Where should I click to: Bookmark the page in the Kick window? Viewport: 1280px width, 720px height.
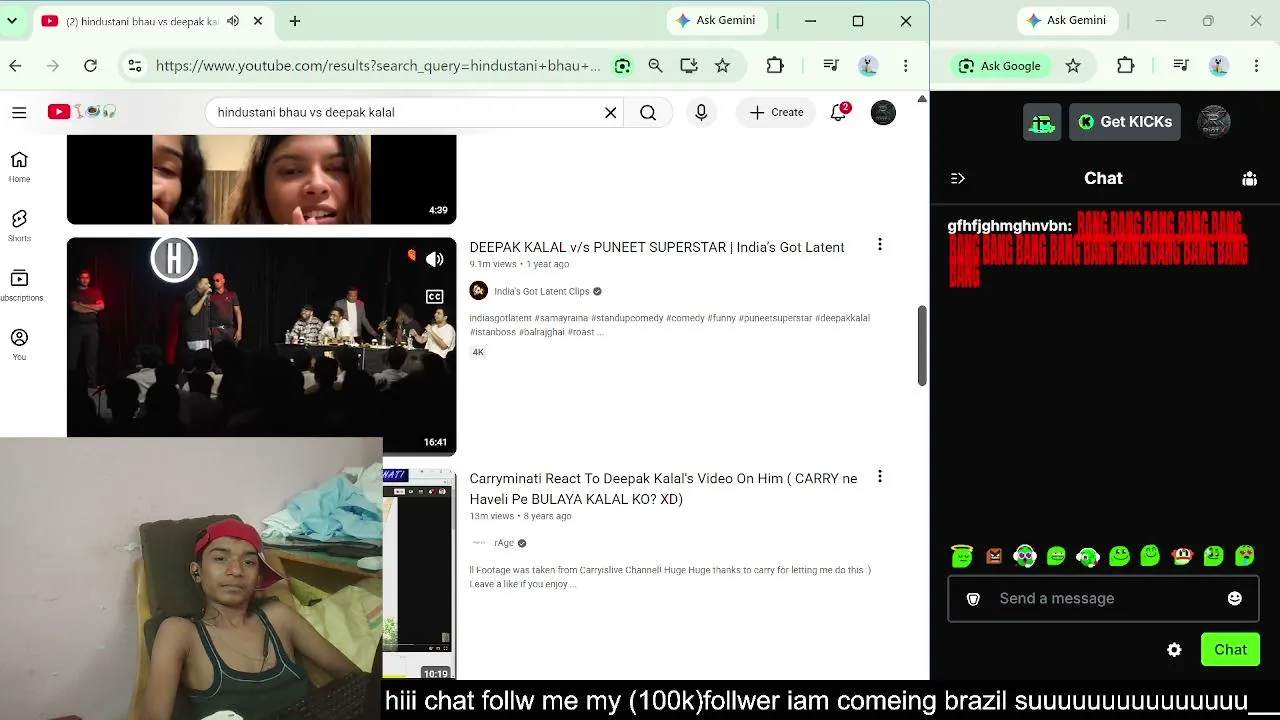point(1073,66)
